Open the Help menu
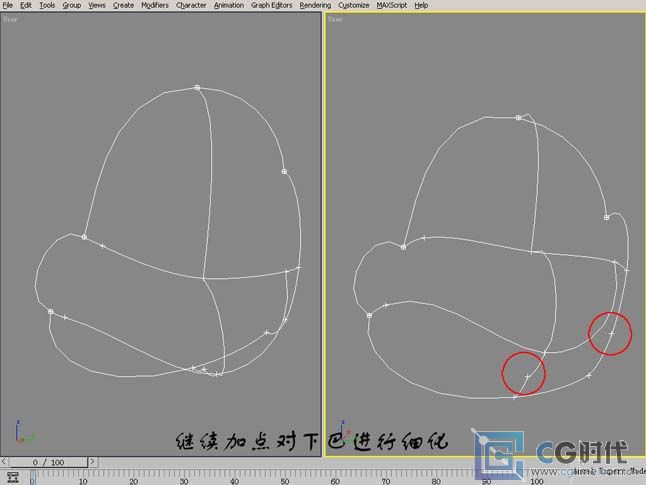Image resolution: width=646 pixels, height=485 pixels. tap(422, 5)
